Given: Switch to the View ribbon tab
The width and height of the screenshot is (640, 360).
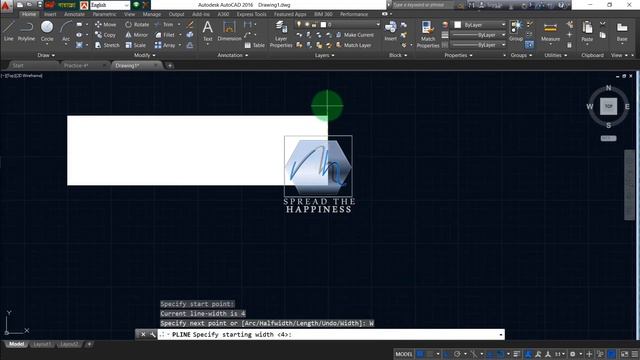Looking at the screenshot, I should coord(129,14).
